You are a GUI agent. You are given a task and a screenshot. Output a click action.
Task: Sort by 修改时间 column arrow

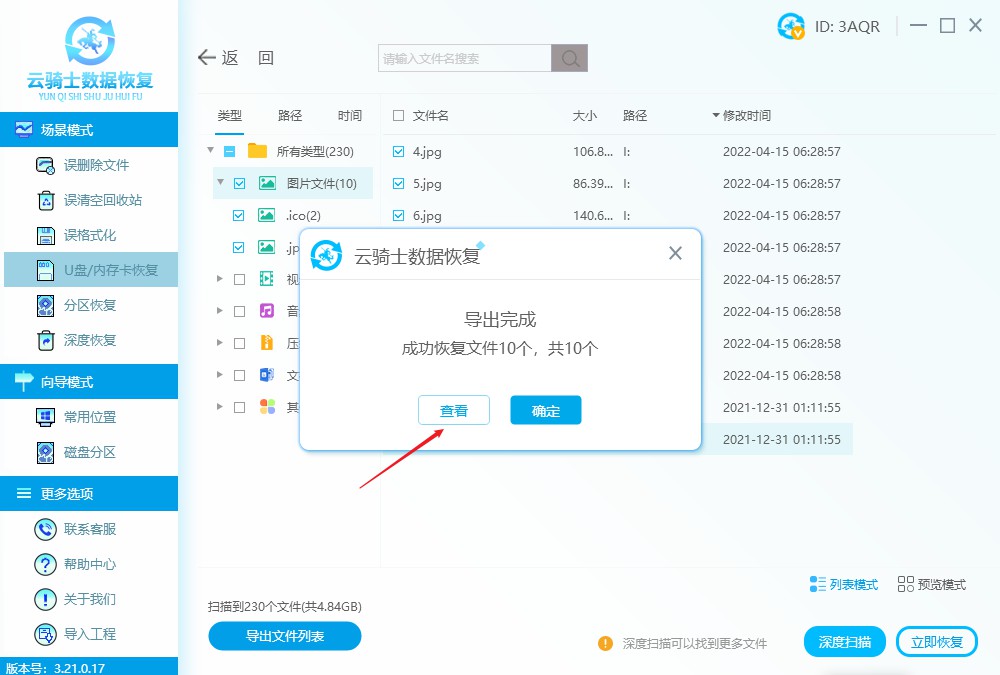point(715,116)
